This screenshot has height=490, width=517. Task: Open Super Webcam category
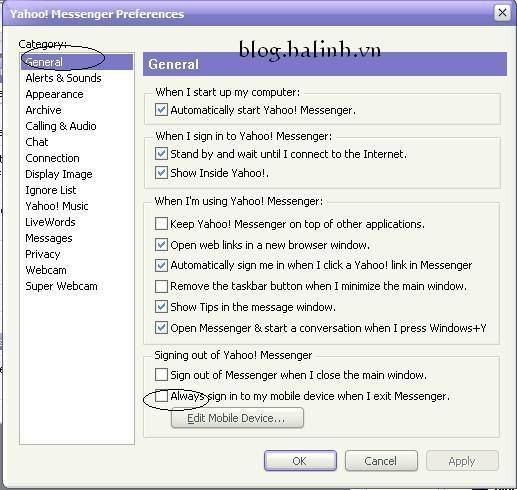coord(61,286)
